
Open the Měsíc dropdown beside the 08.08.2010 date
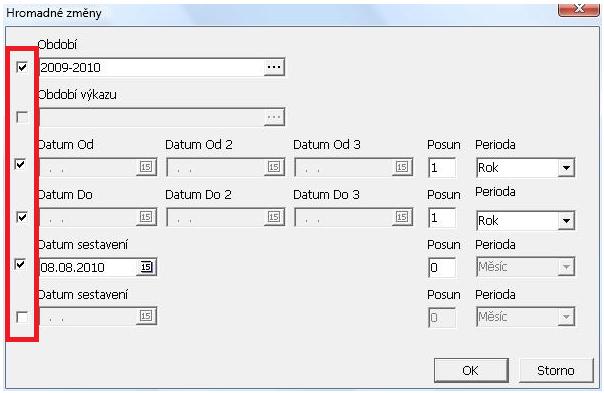(x=566, y=267)
